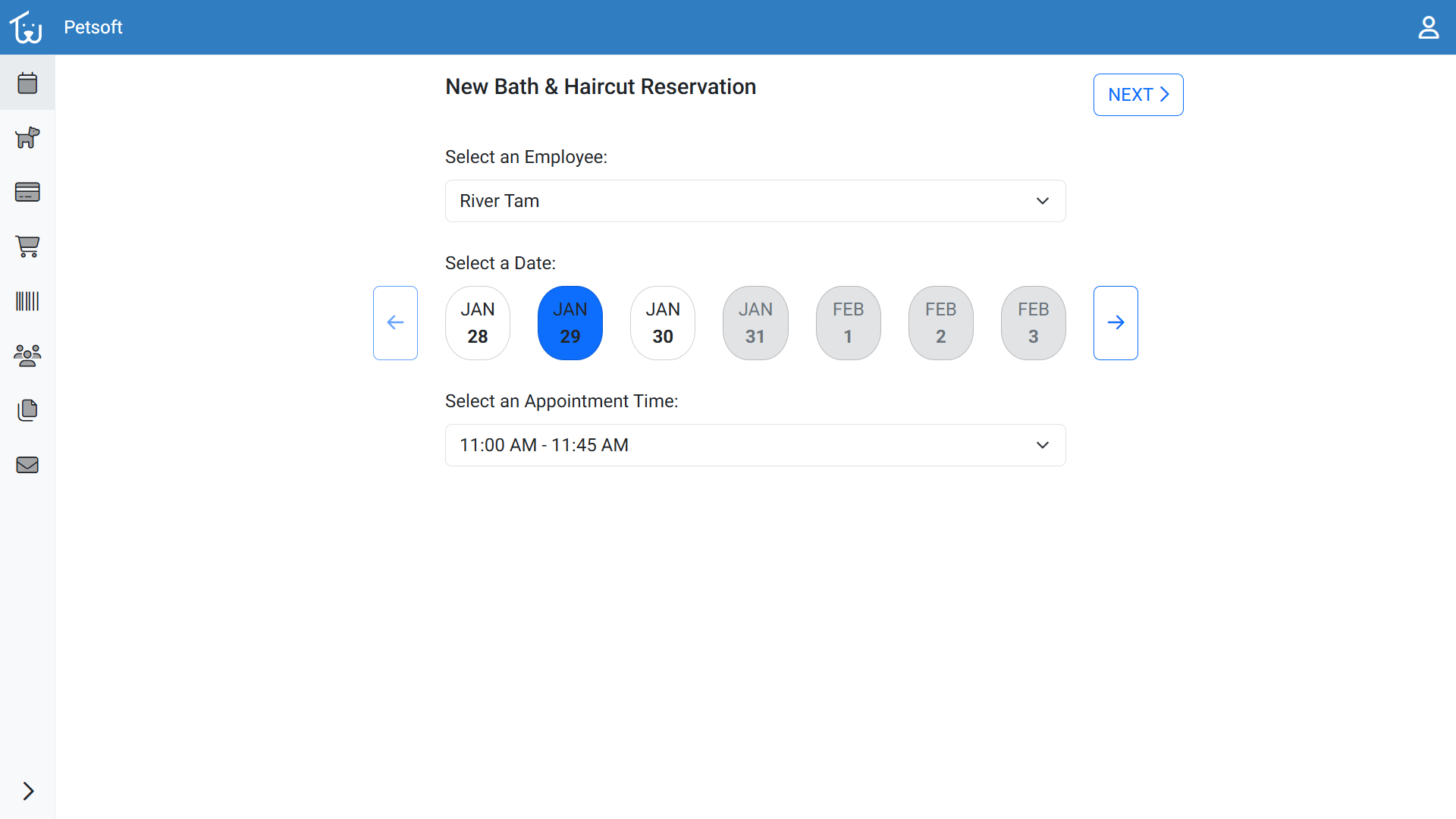Select the barcode icon in sidebar
This screenshot has height=819, width=1456.
pos(27,301)
